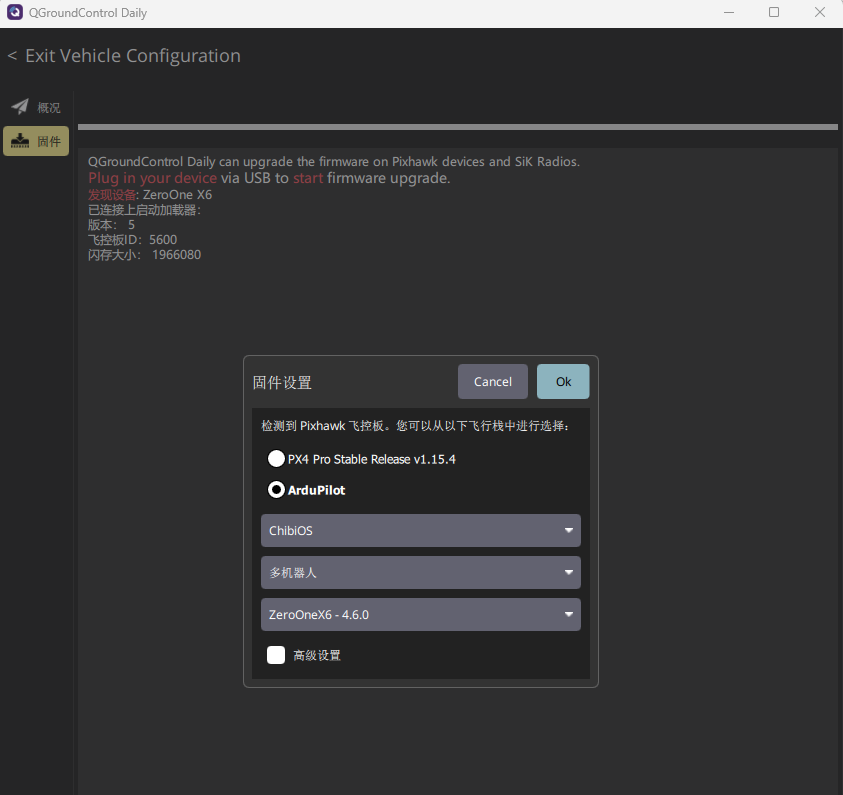Open the ZeroOneX6 - 4.6.0 firmware dropdown

(x=420, y=614)
